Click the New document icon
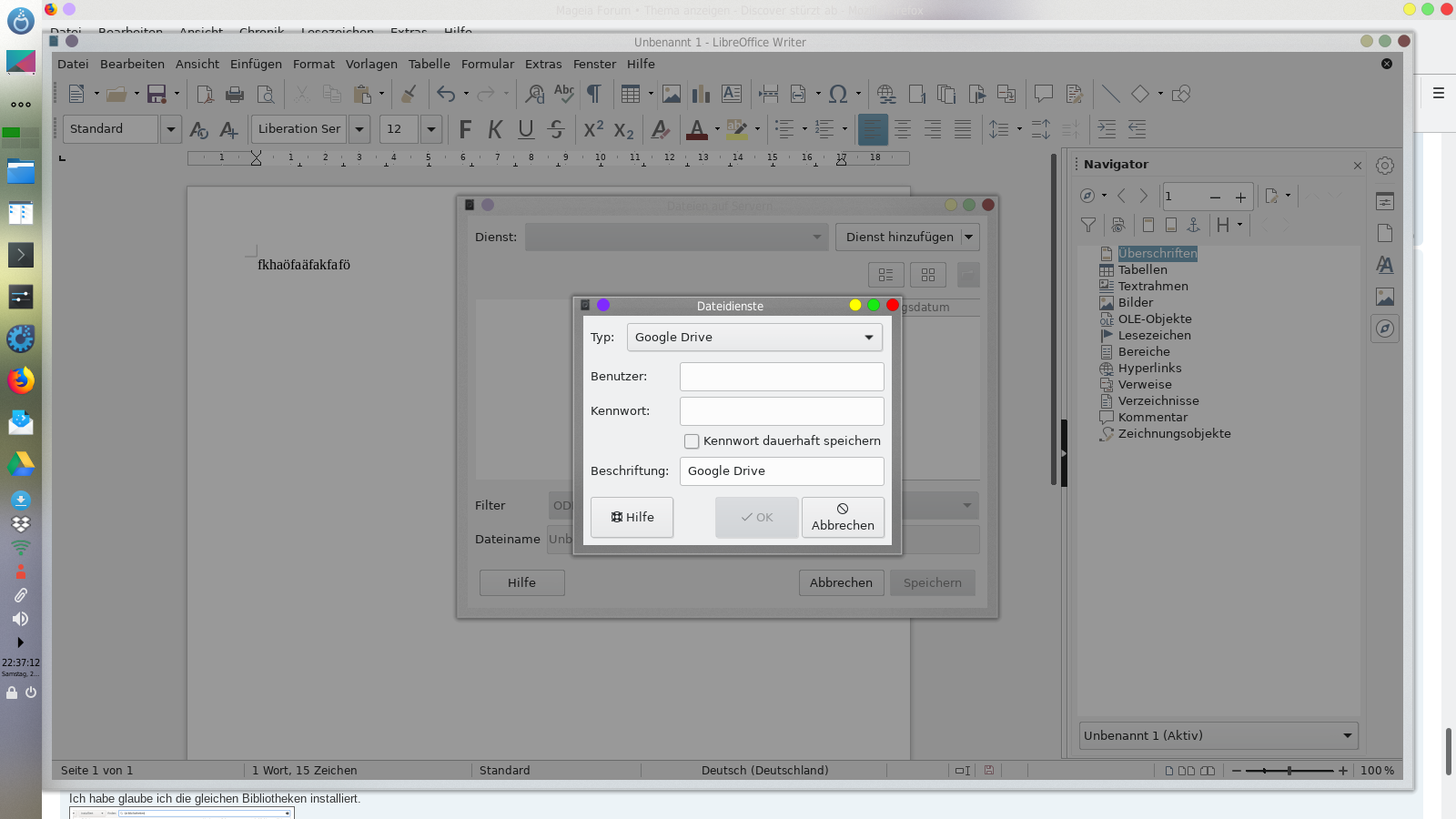This screenshot has height=819, width=1456. coord(76,94)
